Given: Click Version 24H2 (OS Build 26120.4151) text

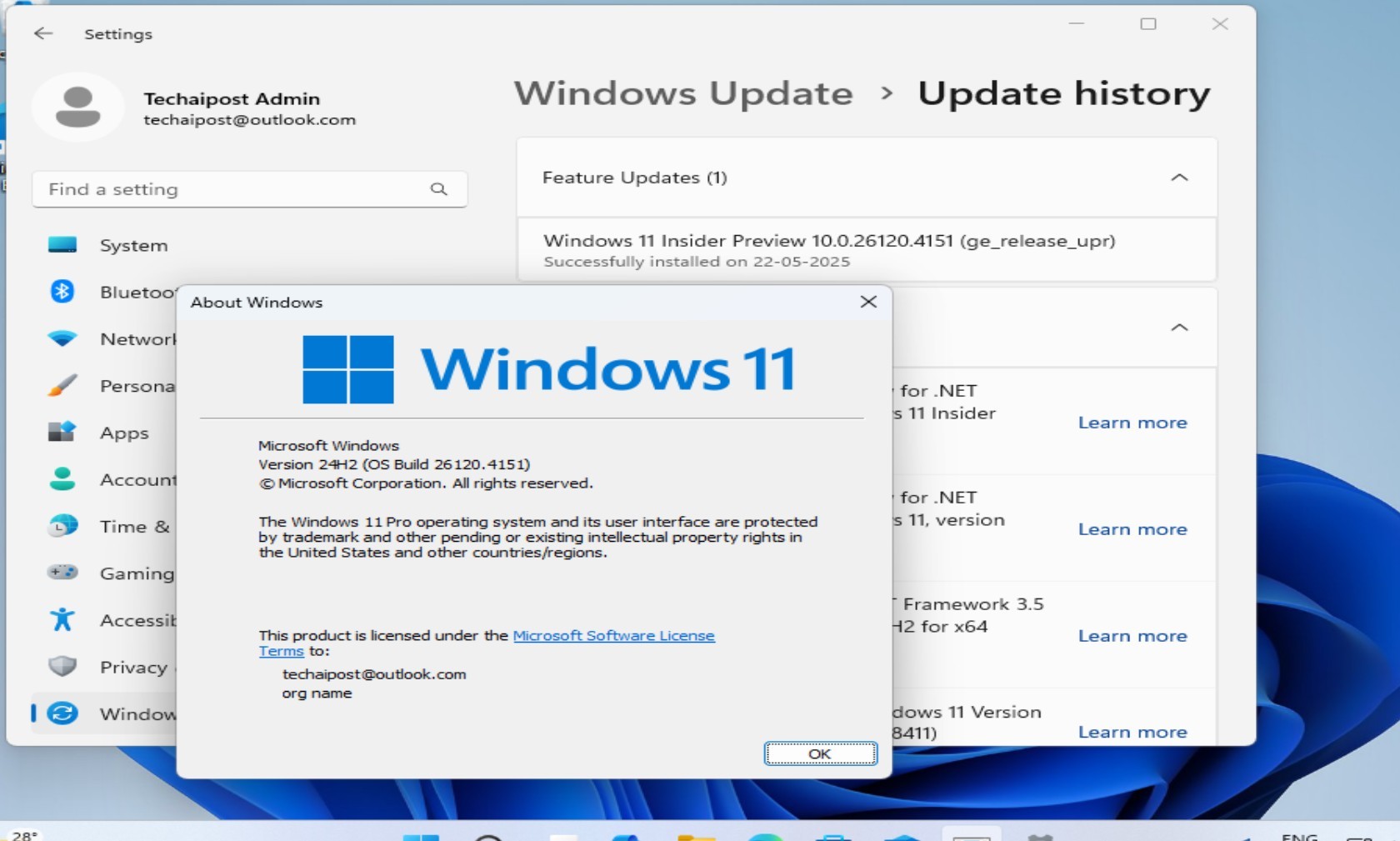Looking at the screenshot, I should [394, 464].
